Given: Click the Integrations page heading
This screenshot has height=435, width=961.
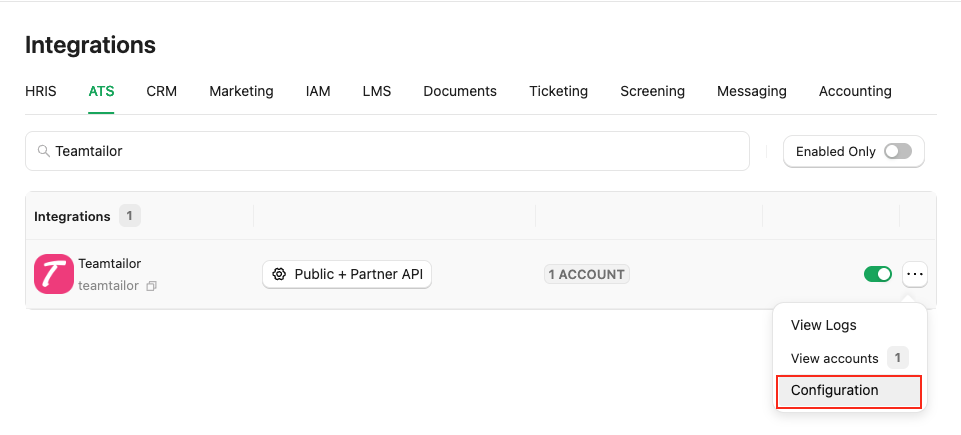Looking at the screenshot, I should coord(91,45).
